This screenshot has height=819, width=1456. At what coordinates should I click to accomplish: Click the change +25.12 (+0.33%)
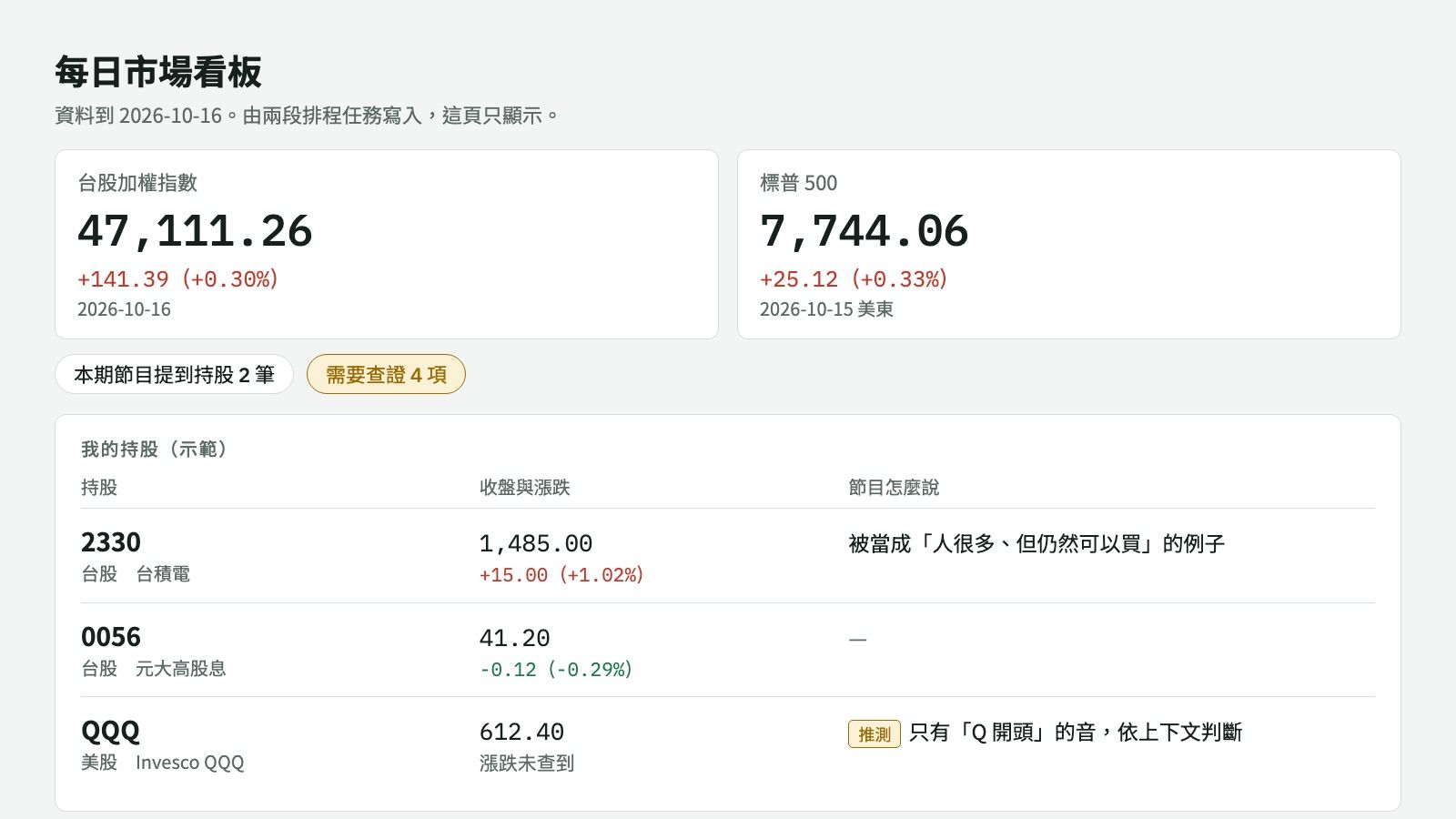tap(854, 278)
